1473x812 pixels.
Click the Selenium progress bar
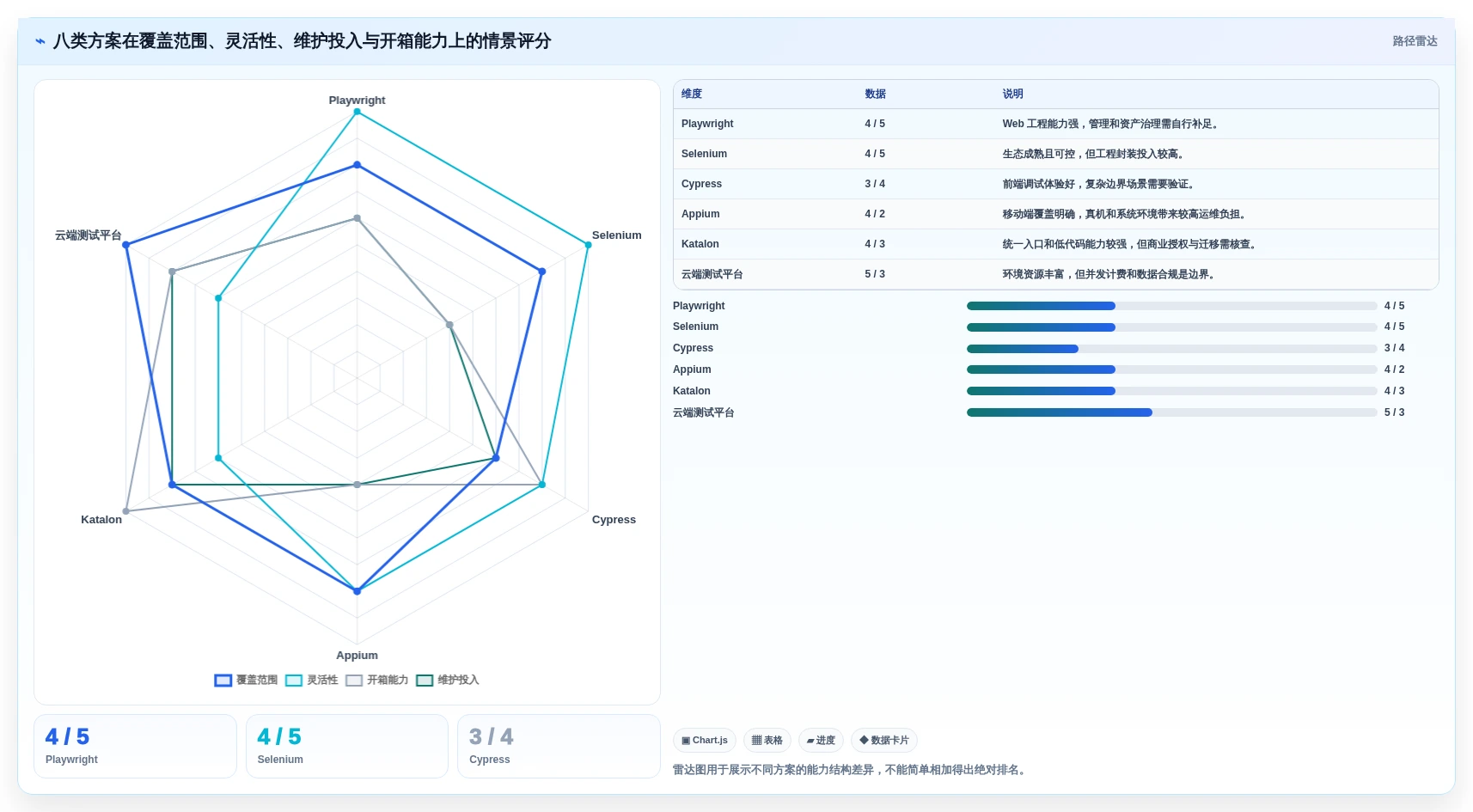[x=1172, y=327]
